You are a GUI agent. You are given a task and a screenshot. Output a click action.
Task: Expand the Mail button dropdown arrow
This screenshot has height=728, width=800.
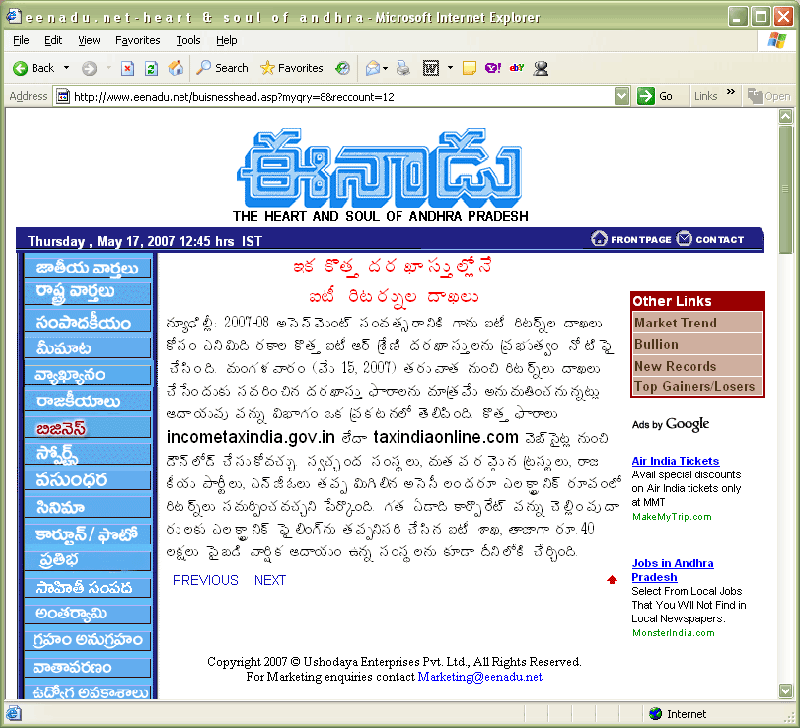click(x=387, y=68)
